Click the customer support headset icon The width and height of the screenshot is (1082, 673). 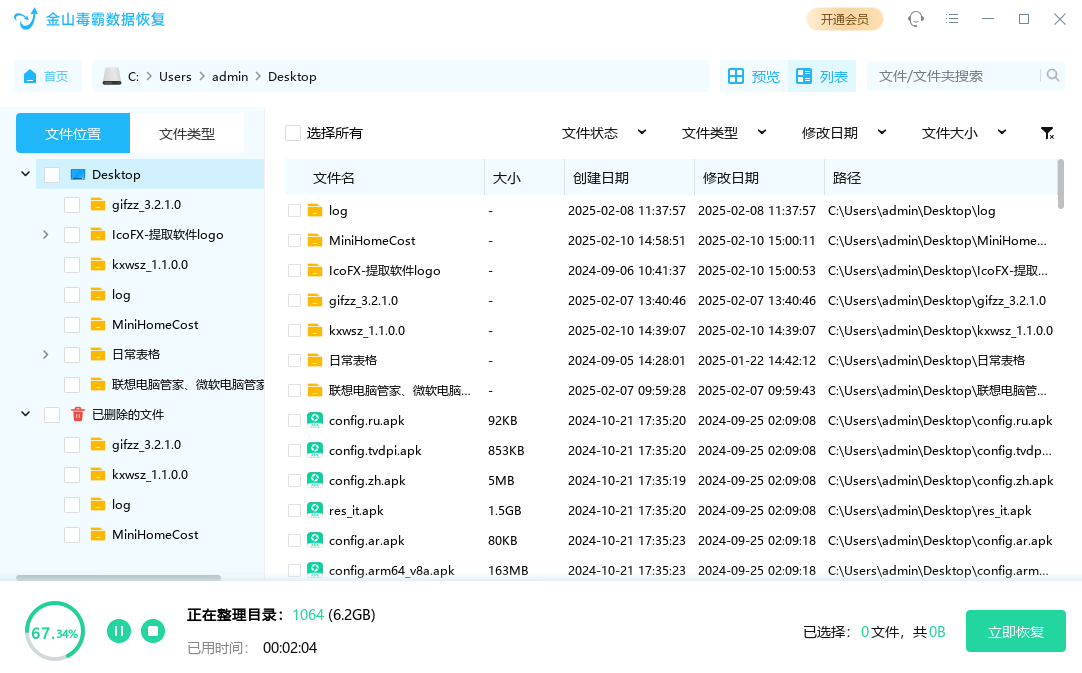click(x=916, y=19)
